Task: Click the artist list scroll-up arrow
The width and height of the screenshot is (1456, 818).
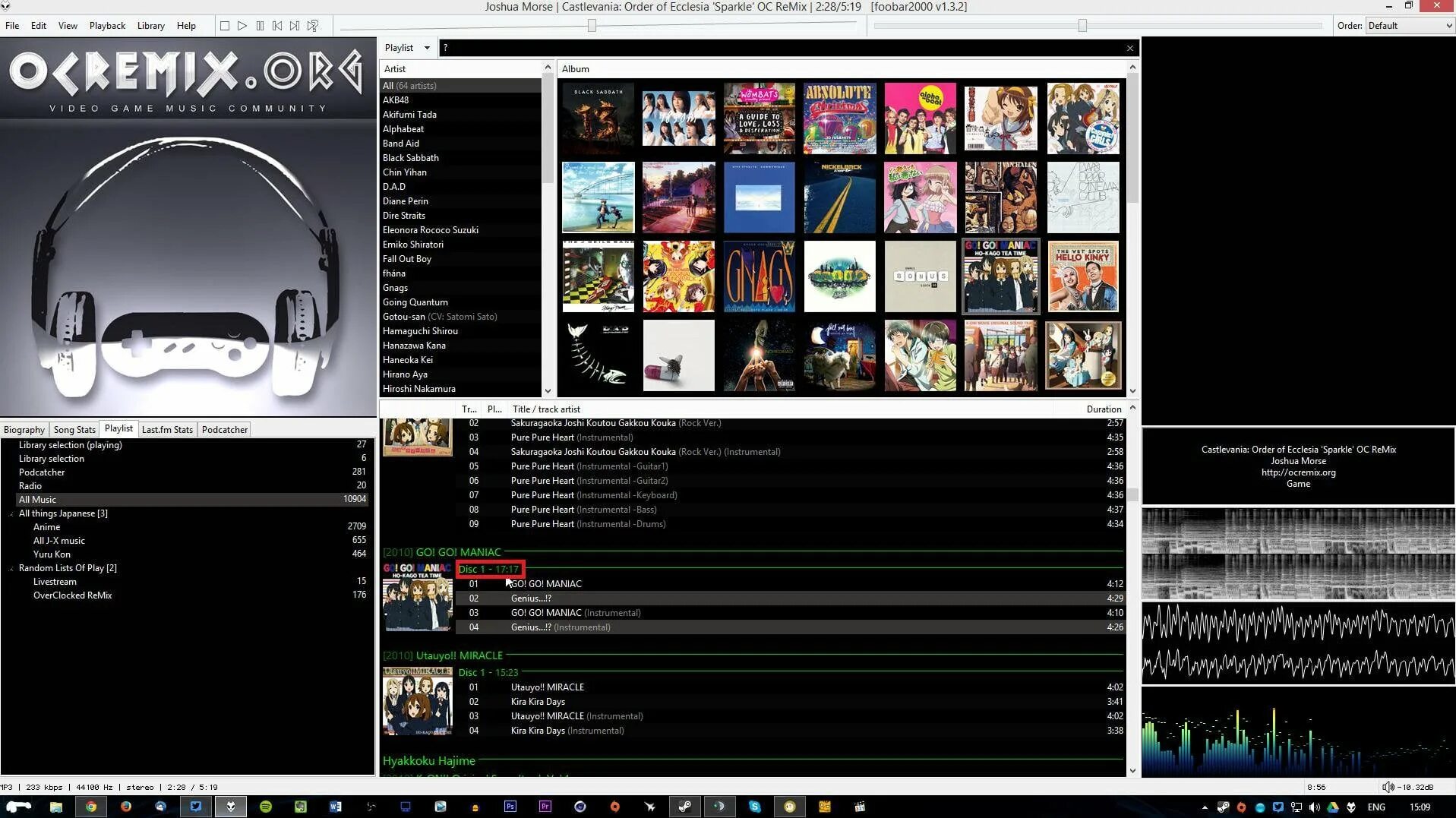Action: (x=548, y=68)
